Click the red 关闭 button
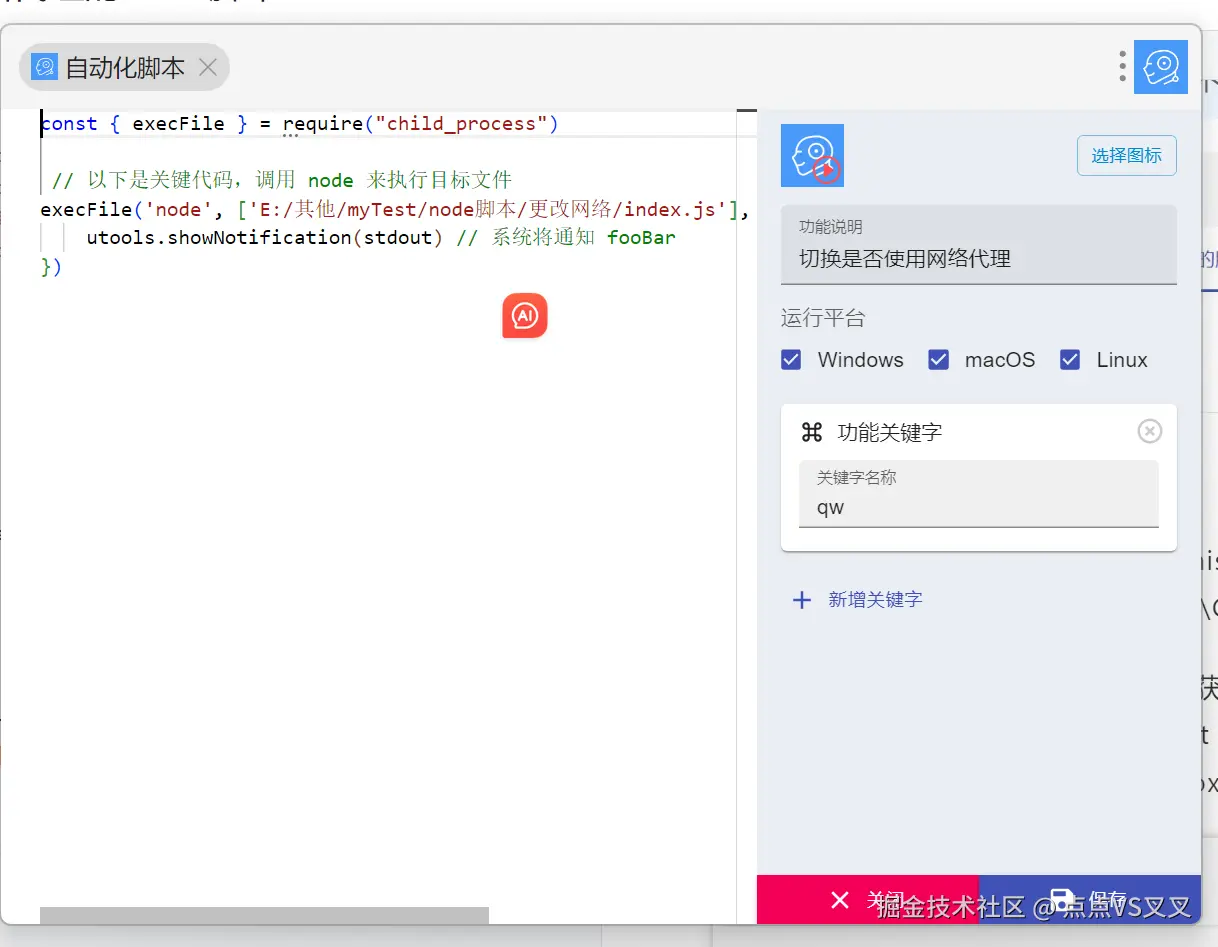1218x947 pixels. click(867, 900)
